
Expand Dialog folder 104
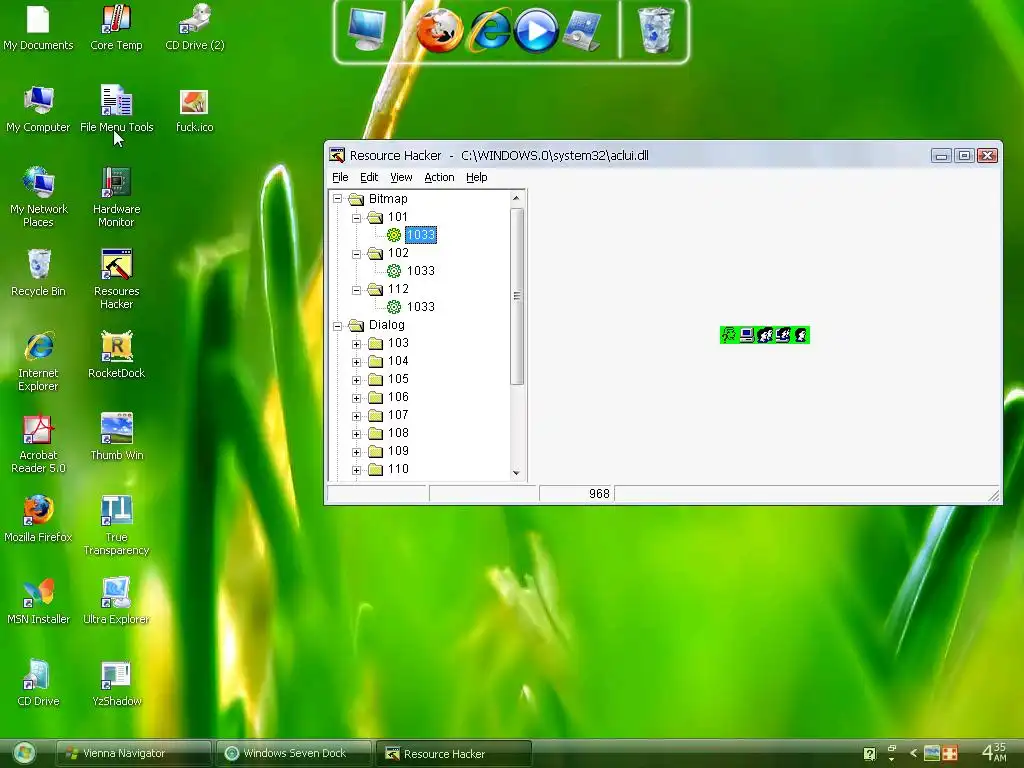pyautogui.click(x=357, y=362)
